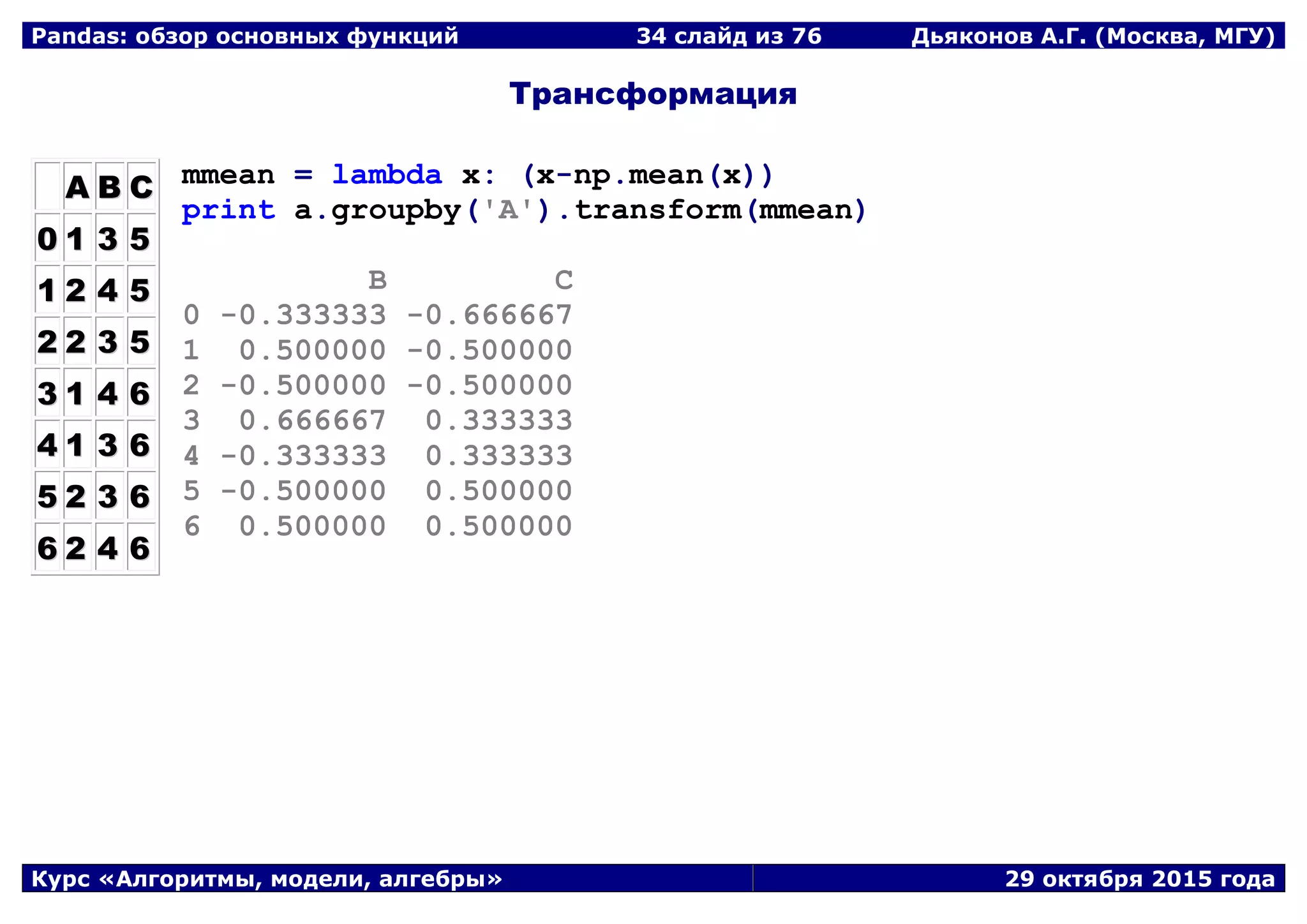Click ".transform(mmean)" in the code
The width and height of the screenshot is (1307, 924).
point(712,211)
